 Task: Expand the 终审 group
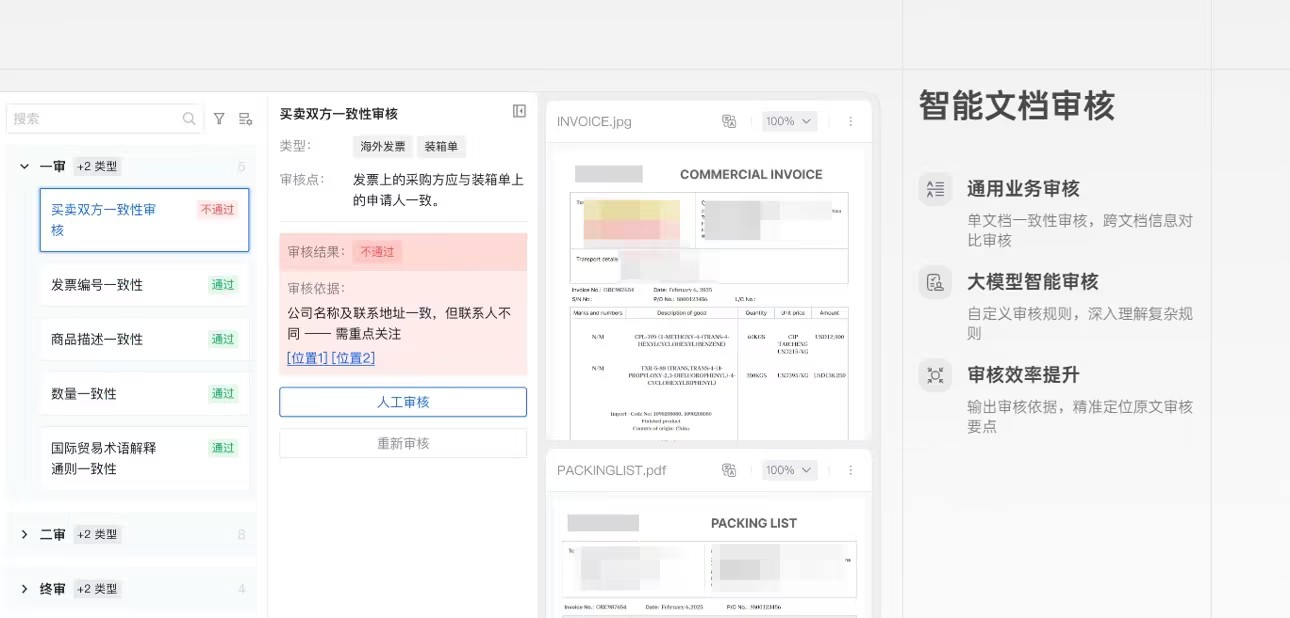(x=25, y=589)
